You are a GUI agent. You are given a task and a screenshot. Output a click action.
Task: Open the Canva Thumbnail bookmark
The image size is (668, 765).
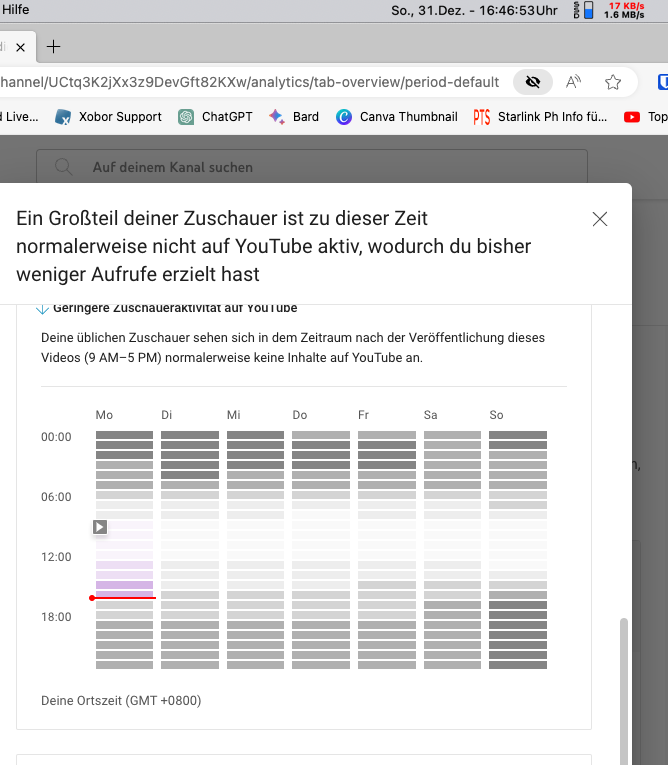pos(397,117)
